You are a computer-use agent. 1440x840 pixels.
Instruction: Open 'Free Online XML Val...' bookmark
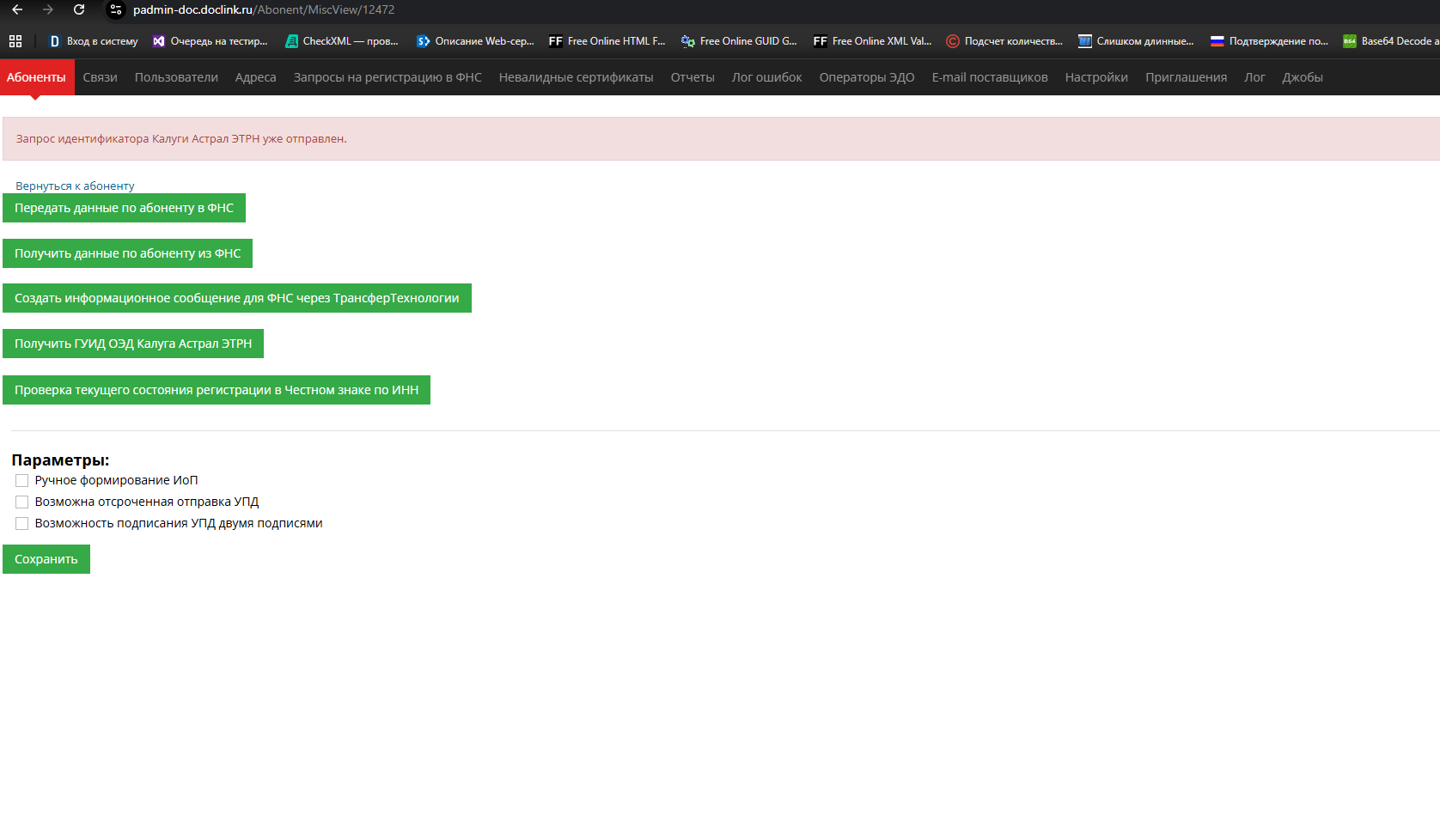point(872,41)
